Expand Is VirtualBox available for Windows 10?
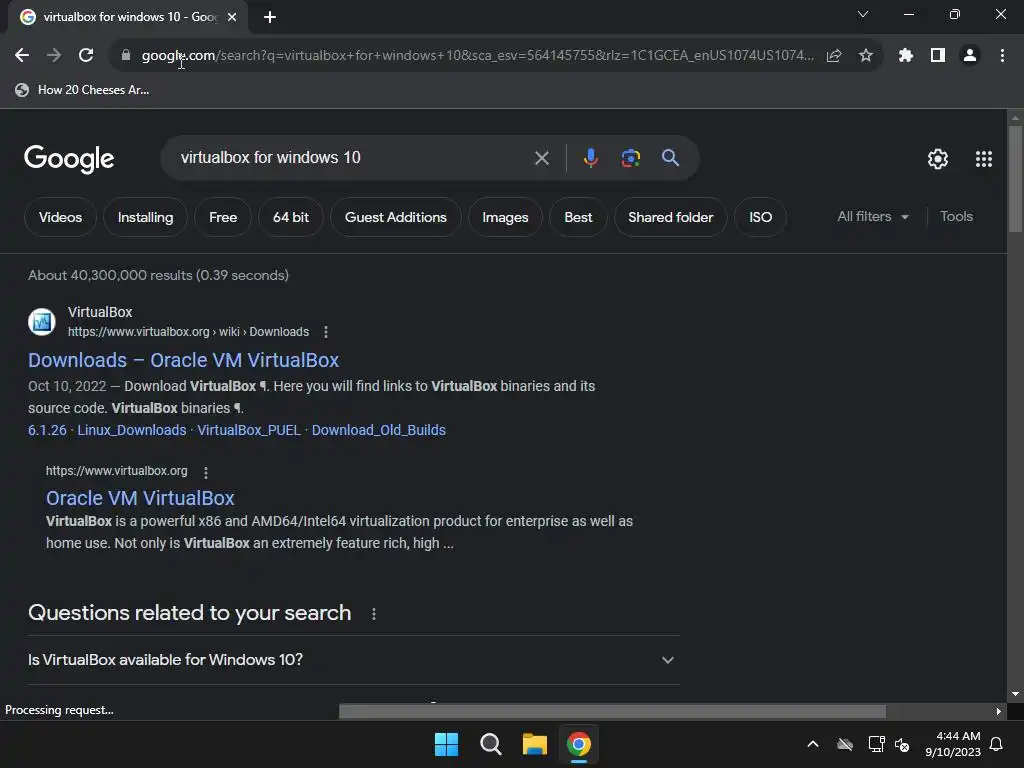1024x768 pixels. [353, 660]
